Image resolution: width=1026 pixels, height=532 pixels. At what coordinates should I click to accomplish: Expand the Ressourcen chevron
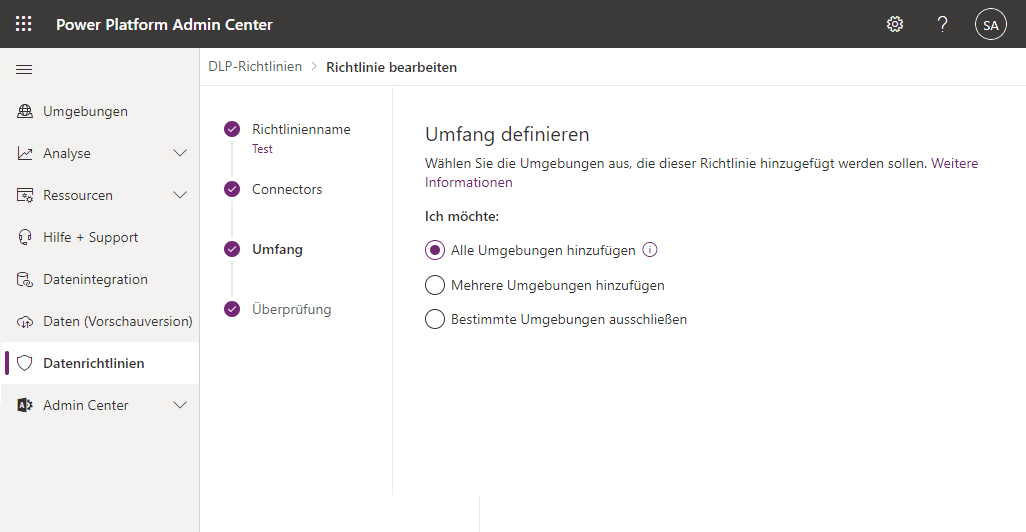tap(180, 195)
